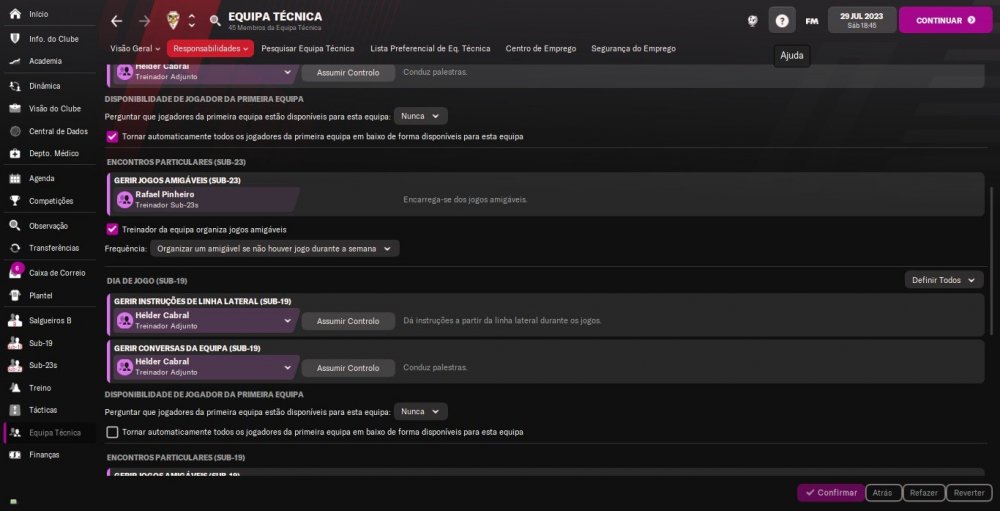Click the club crest badge in header
This screenshot has height=511, width=1000.
coord(172,20)
